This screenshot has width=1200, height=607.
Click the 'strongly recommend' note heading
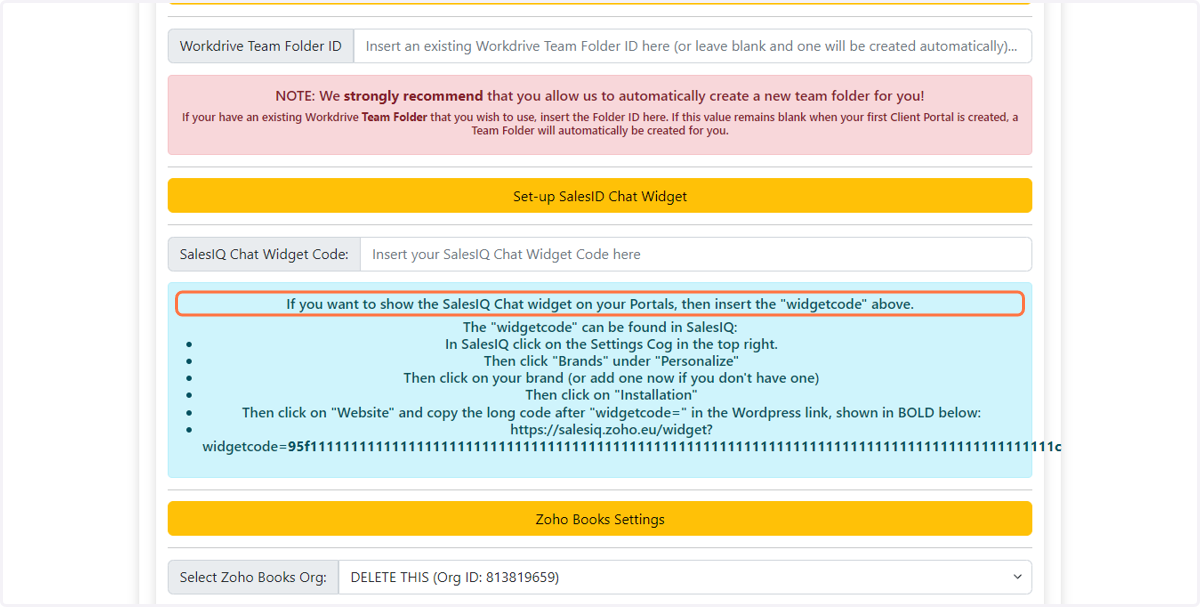(600, 96)
